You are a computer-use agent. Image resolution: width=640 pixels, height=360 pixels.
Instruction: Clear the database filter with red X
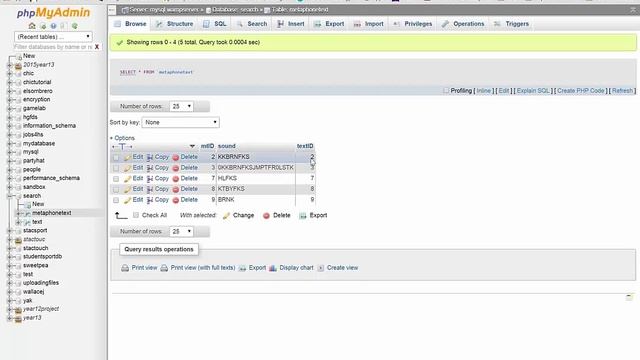pos(97,47)
